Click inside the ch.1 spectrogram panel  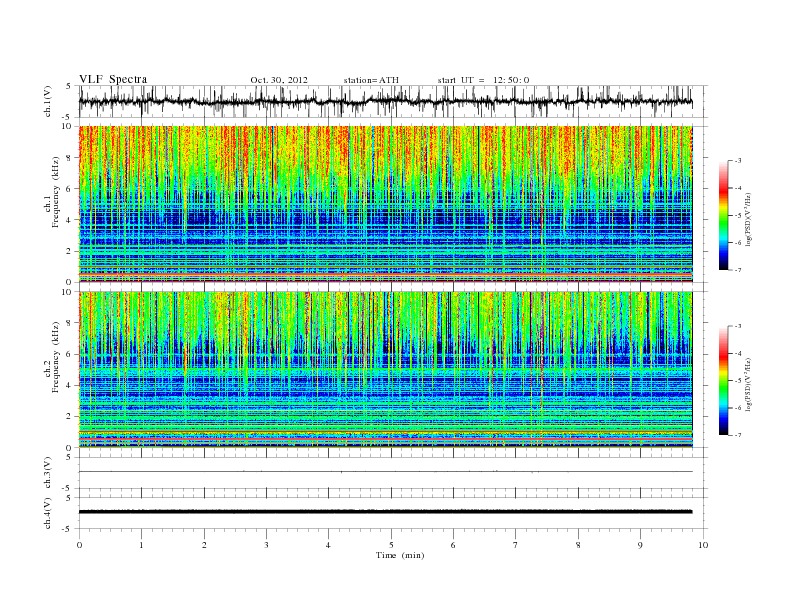[385, 204]
